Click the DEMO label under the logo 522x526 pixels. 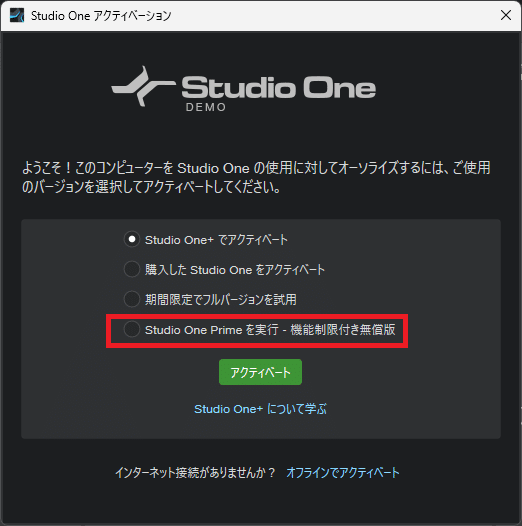point(206,107)
